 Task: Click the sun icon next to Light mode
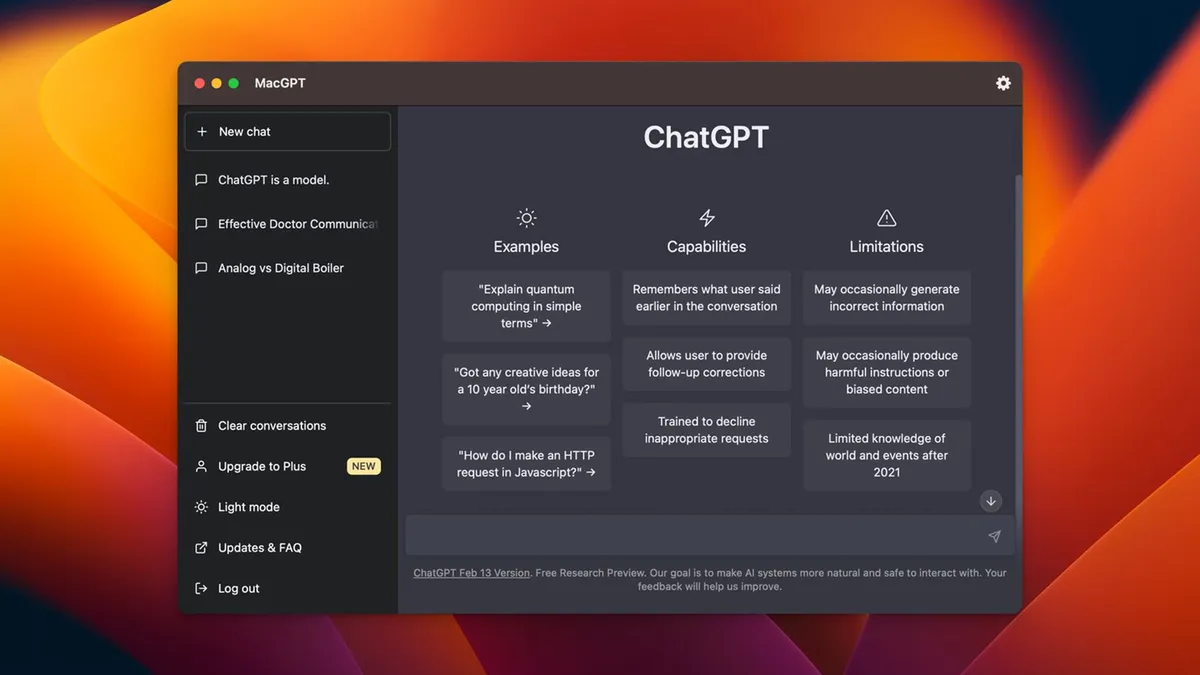[x=201, y=507]
